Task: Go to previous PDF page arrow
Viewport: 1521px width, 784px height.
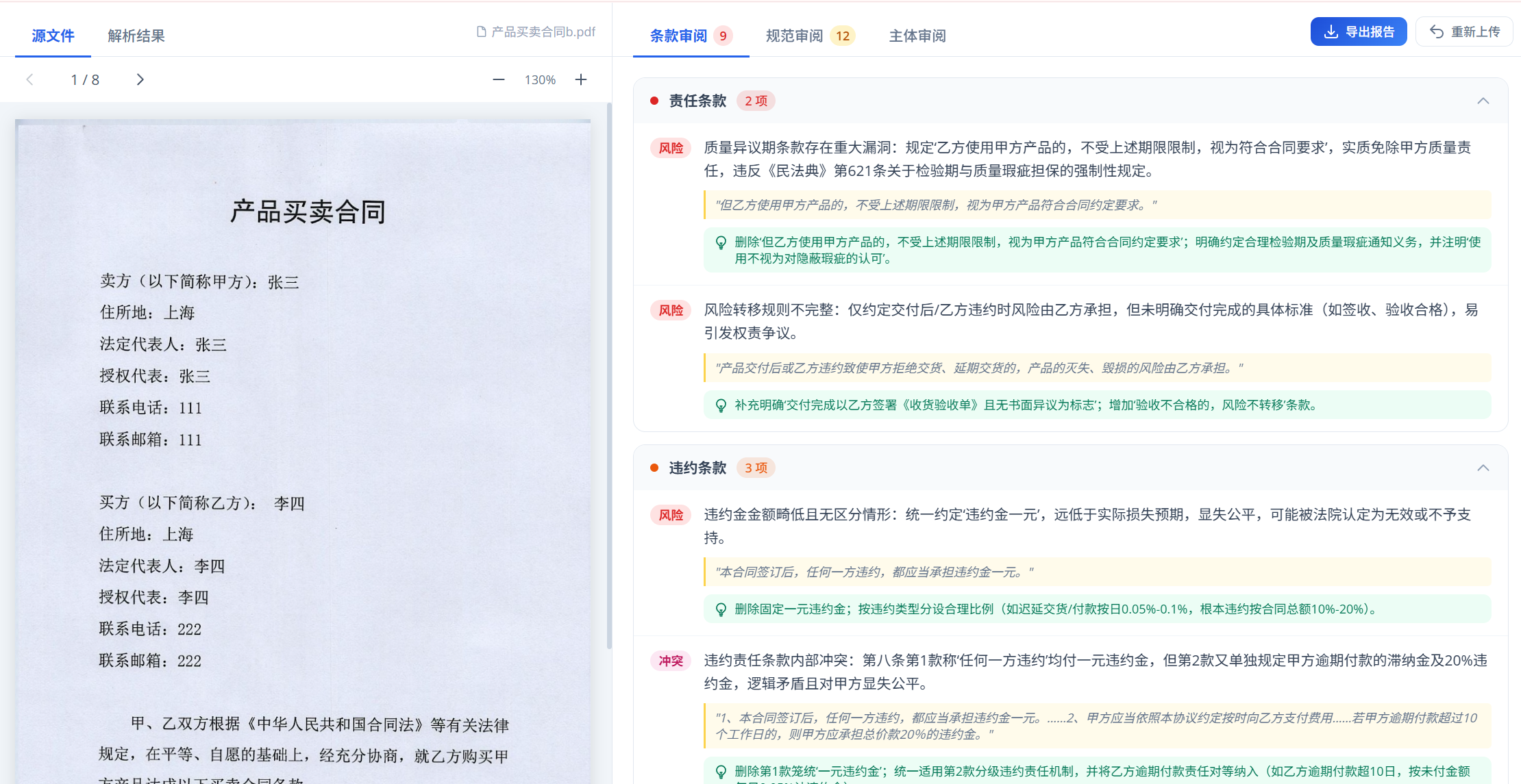Action: pyautogui.click(x=29, y=79)
